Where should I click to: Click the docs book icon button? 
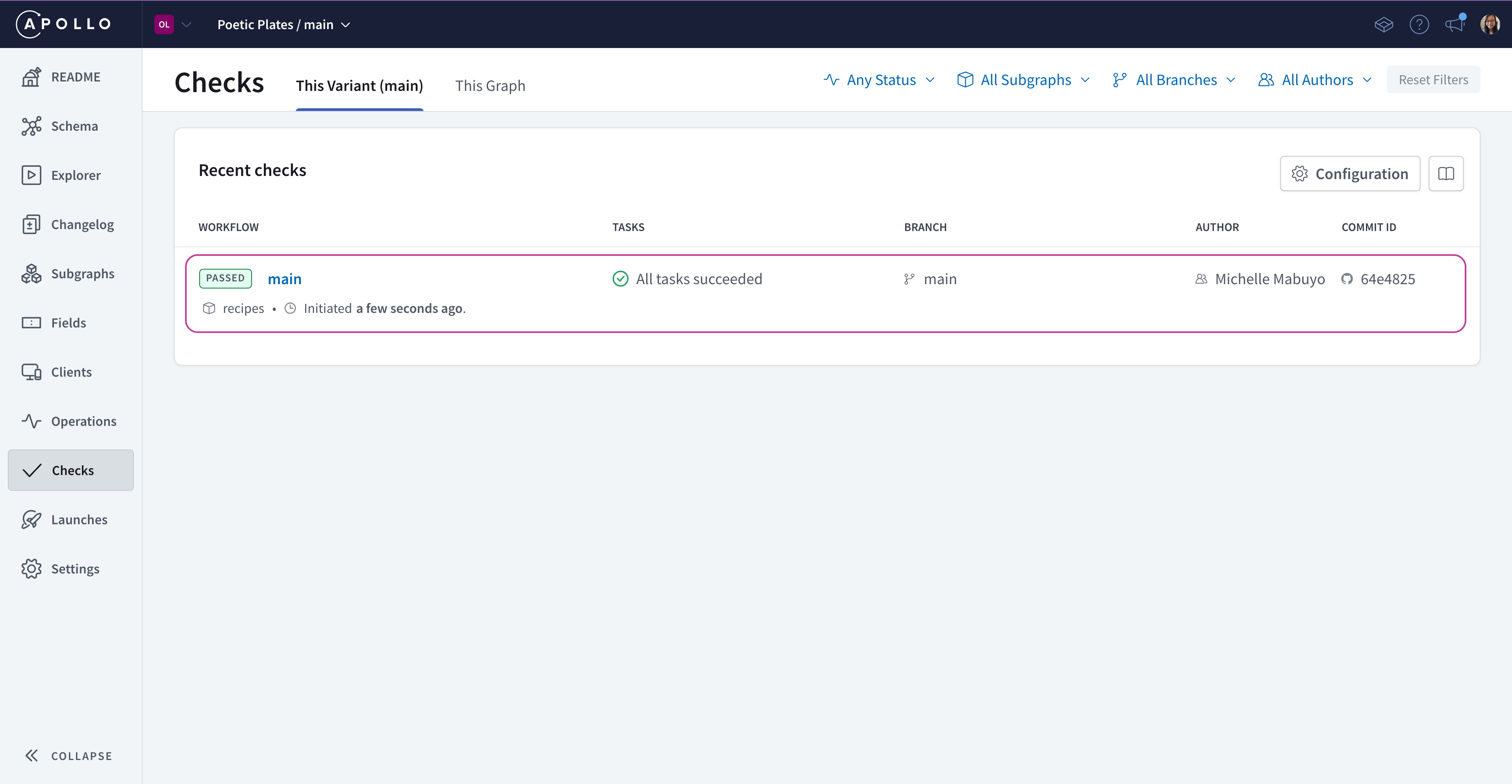(x=1446, y=174)
